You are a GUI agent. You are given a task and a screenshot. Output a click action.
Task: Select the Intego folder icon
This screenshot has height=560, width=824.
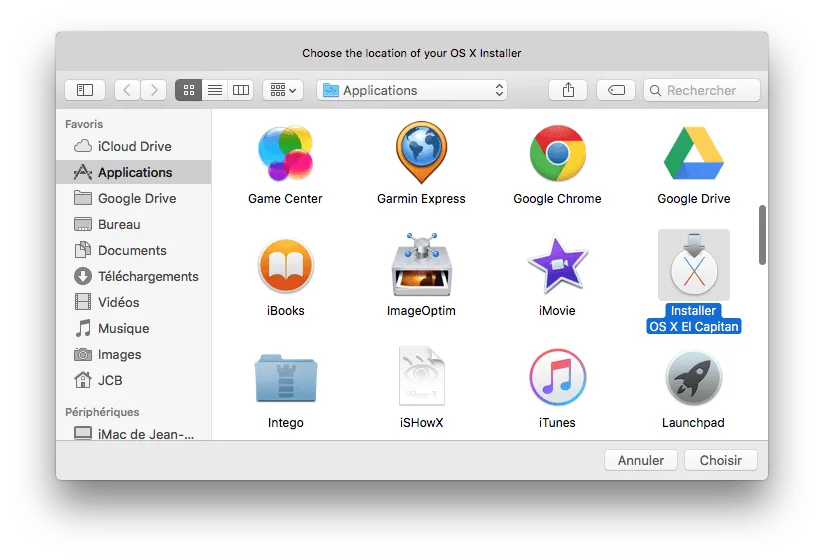coord(285,378)
